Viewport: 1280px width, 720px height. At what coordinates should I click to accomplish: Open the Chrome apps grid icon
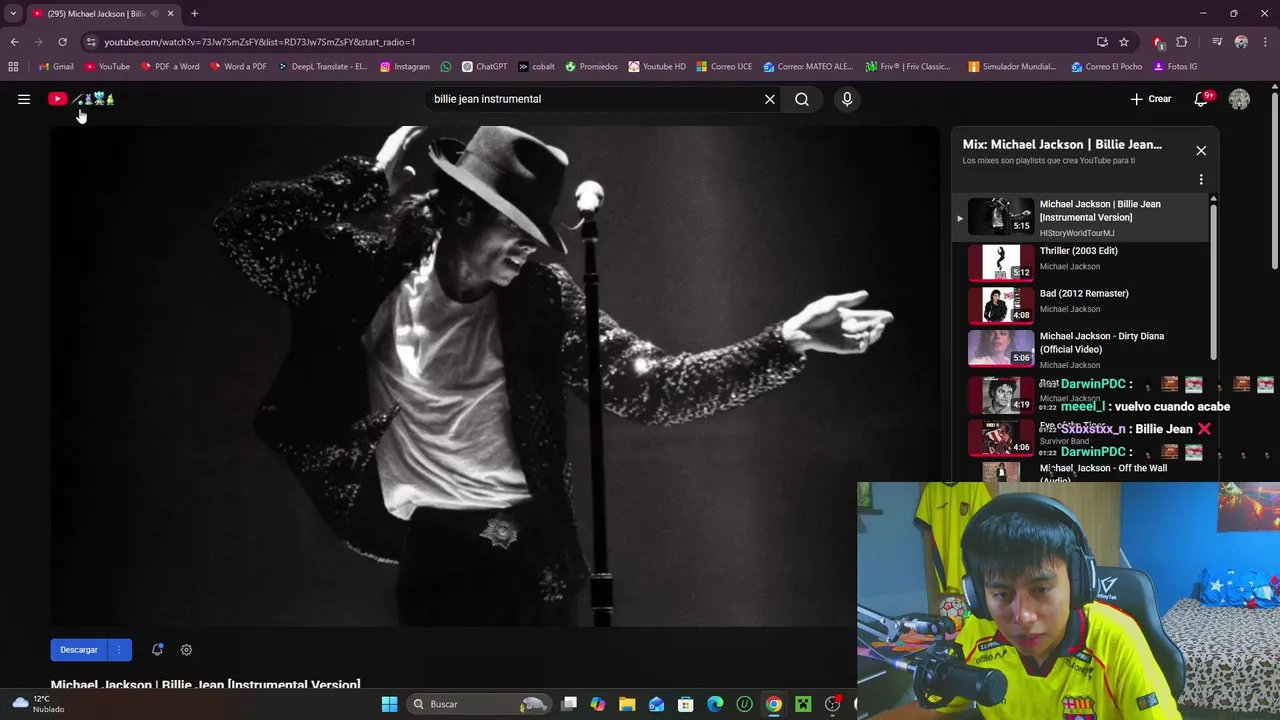coord(13,67)
